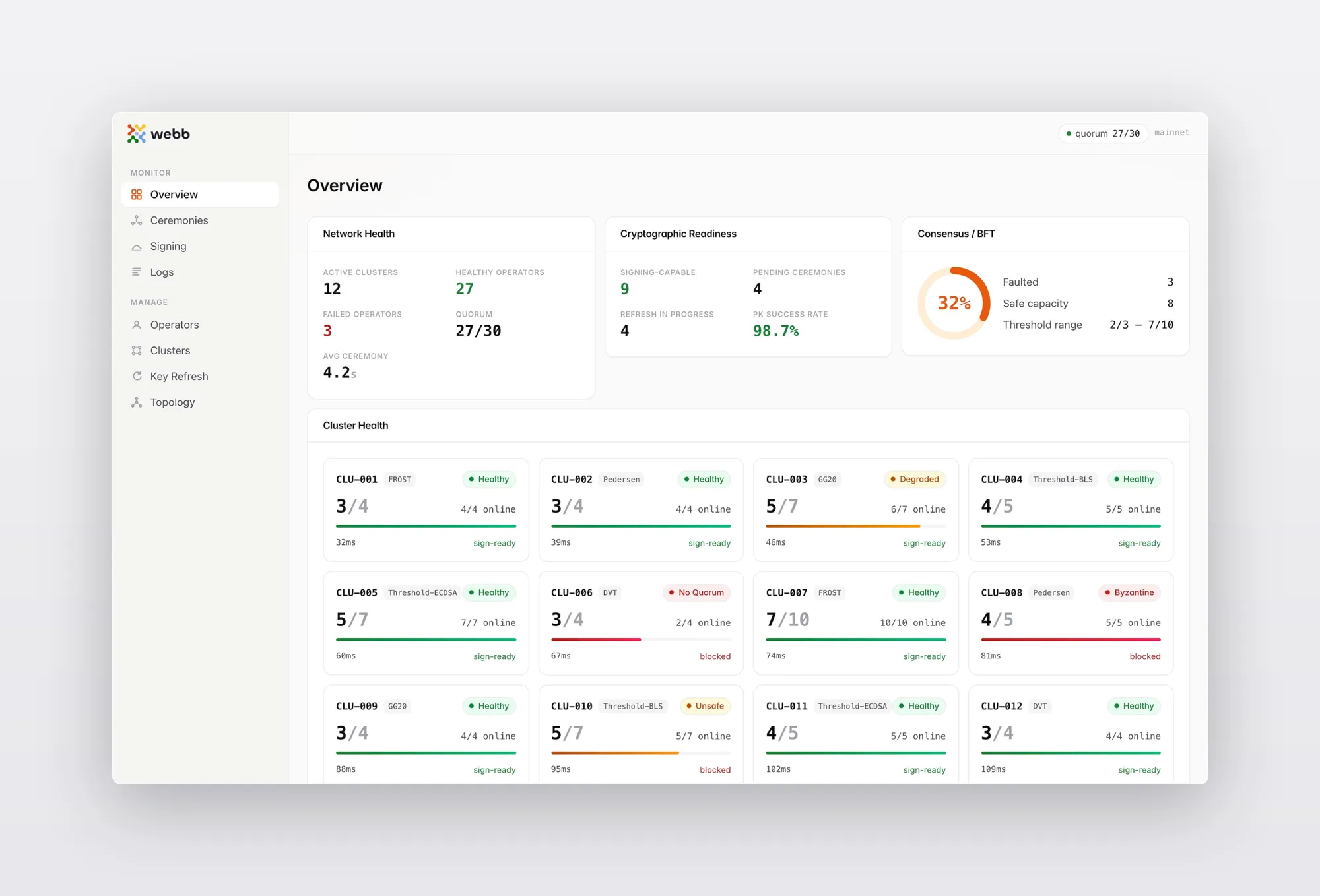Click the 32% consensus donut gauge
Image resolution: width=1320 pixels, height=896 pixels.
coord(954,303)
